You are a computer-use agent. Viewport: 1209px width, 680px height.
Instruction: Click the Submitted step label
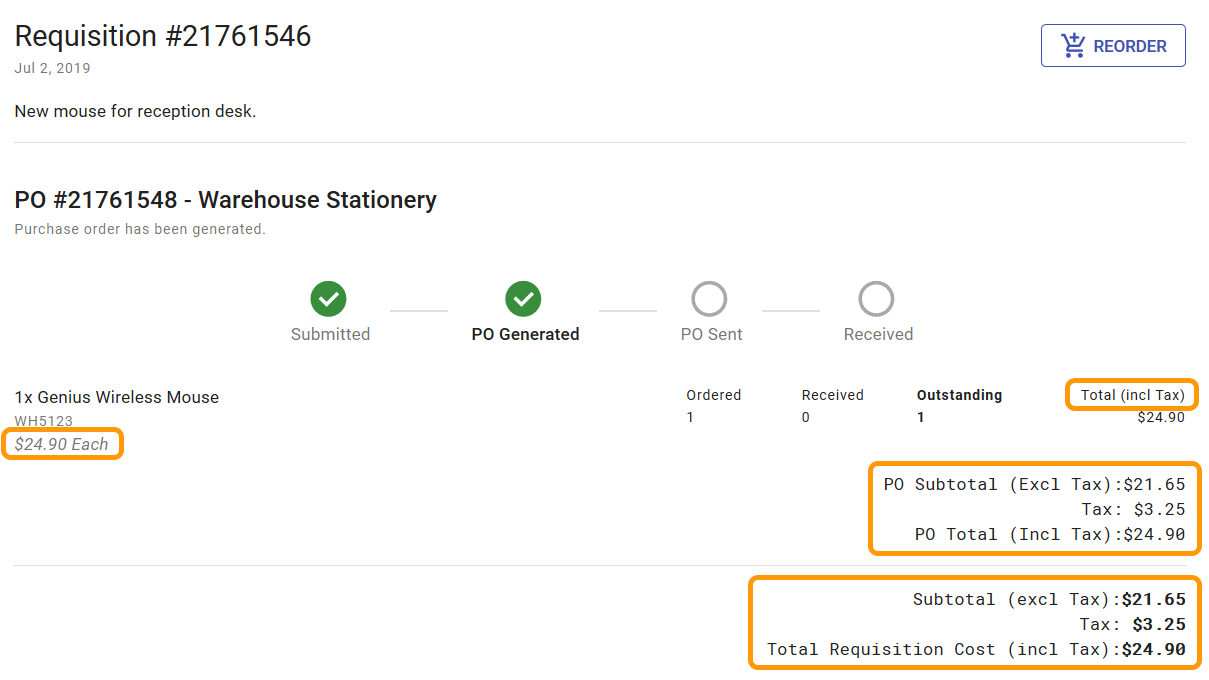click(x=330, y=334)
